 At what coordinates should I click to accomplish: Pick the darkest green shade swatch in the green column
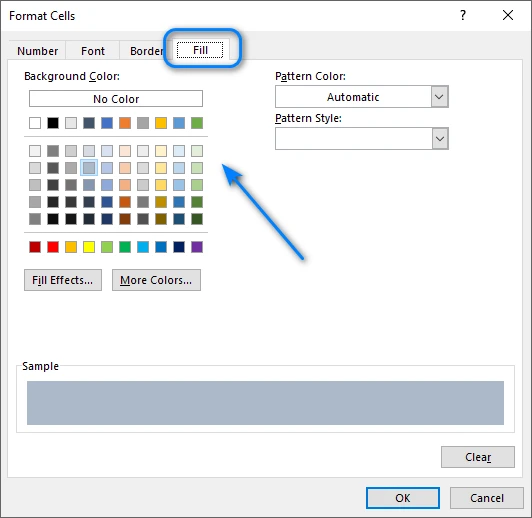197,219
